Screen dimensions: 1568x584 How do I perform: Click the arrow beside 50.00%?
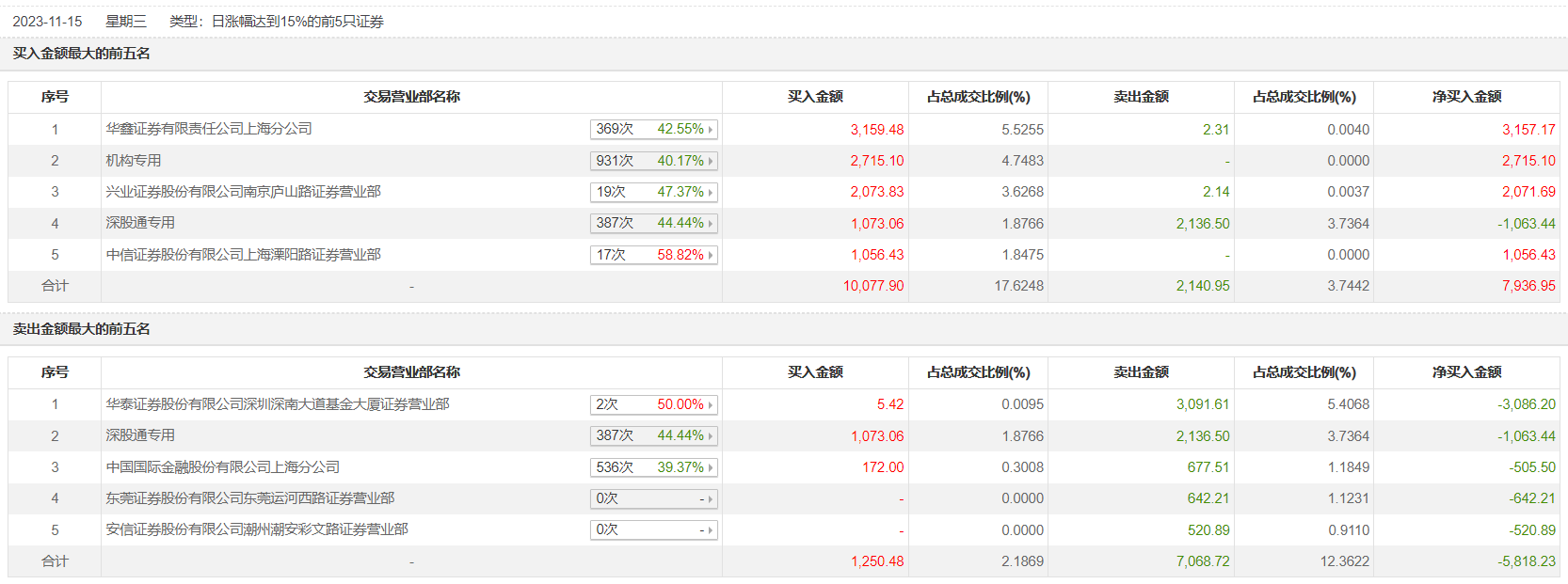[711, 404]
